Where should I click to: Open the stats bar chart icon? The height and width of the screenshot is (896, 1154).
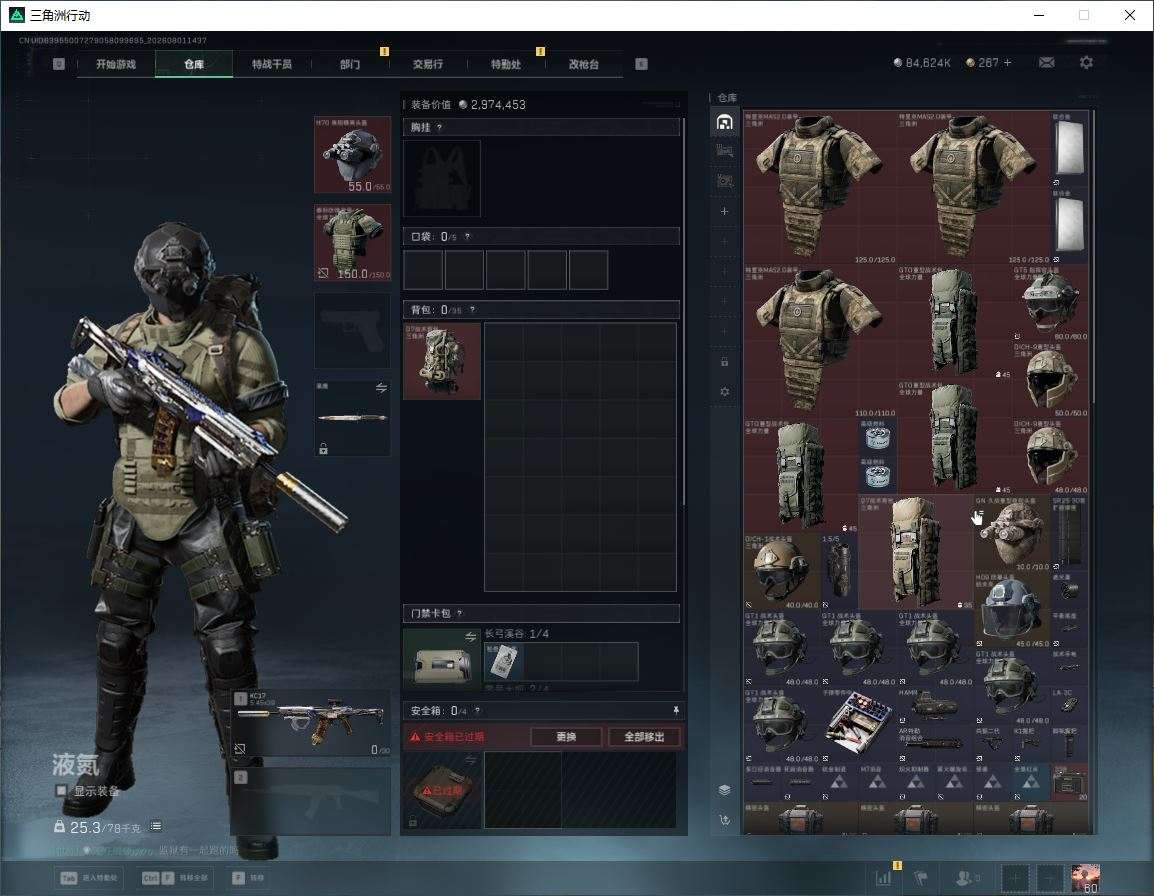883,878
